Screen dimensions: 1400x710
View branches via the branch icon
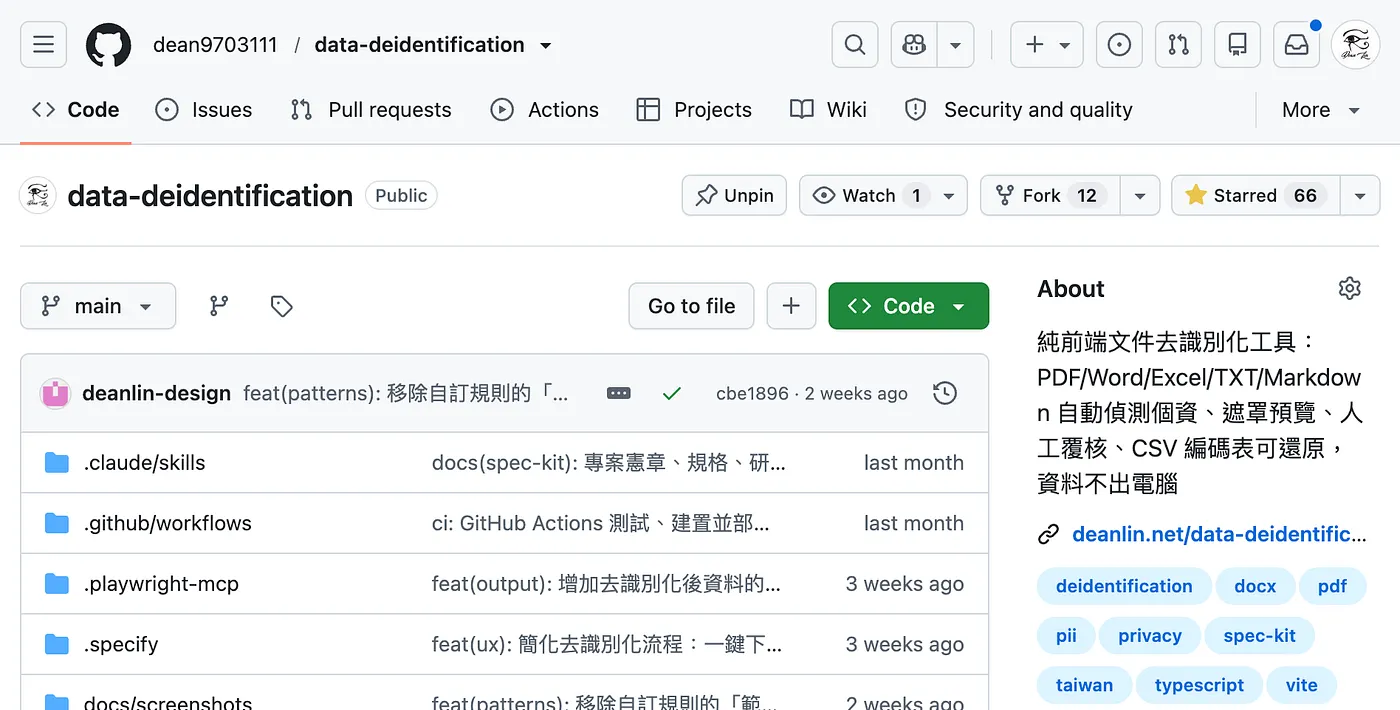click(219, 306)
